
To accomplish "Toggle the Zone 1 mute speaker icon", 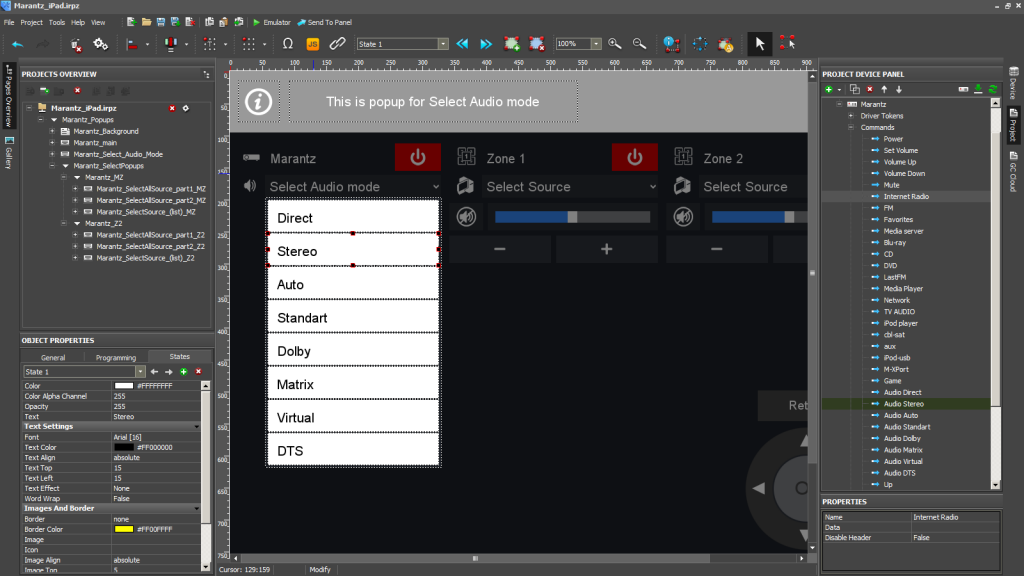I will (x=466, y=217).
